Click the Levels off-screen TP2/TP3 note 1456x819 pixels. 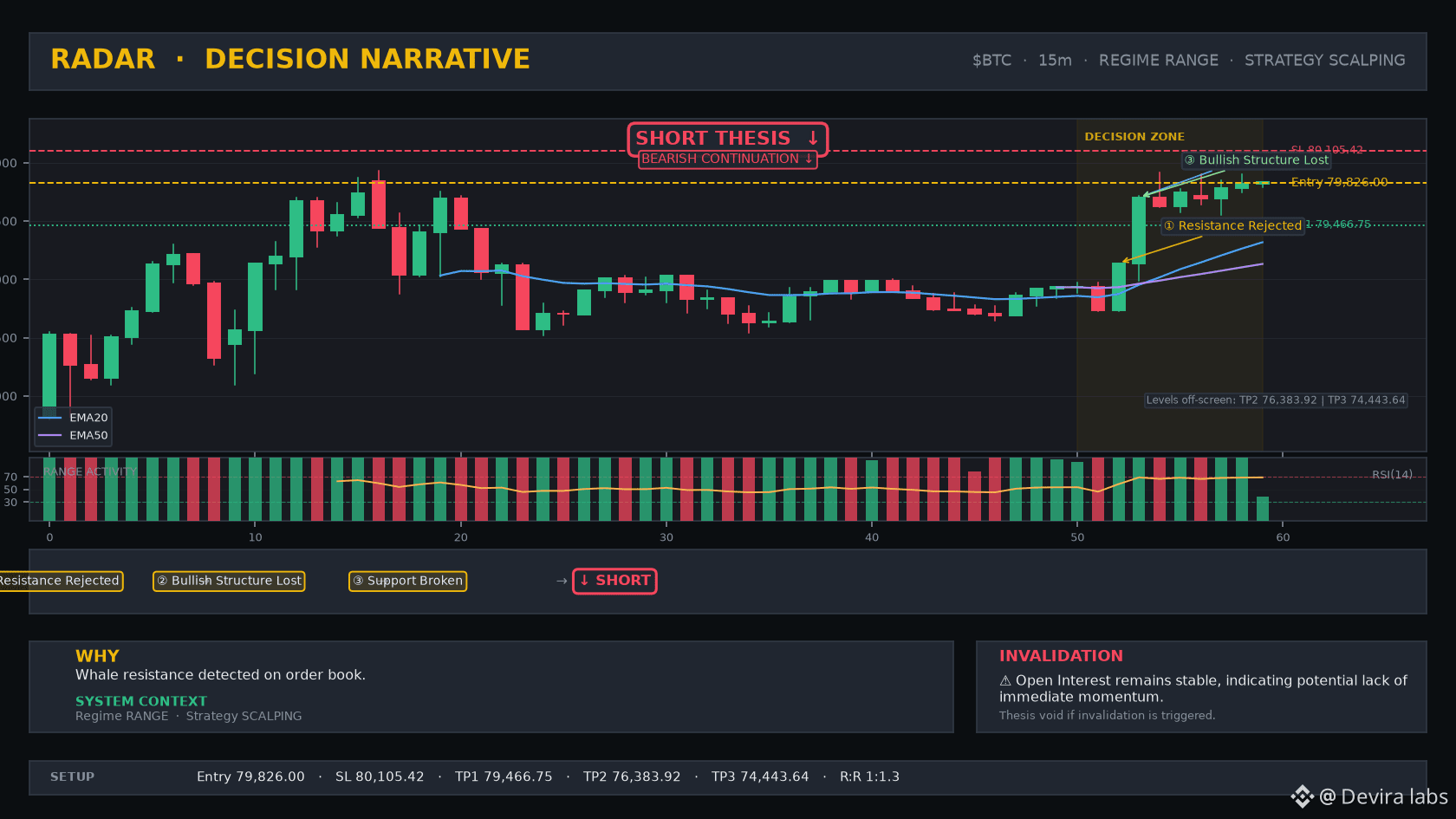click(1276, 400)
